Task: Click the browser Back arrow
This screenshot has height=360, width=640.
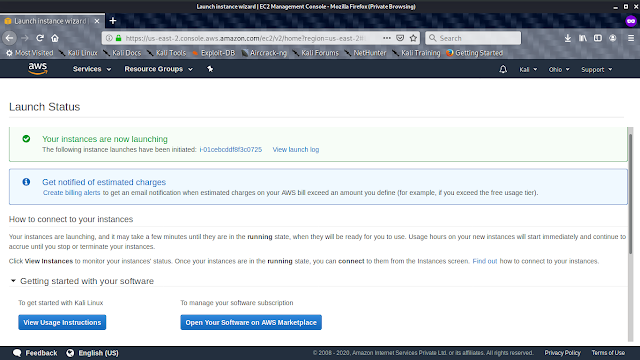Action: (x=10, y=38)
